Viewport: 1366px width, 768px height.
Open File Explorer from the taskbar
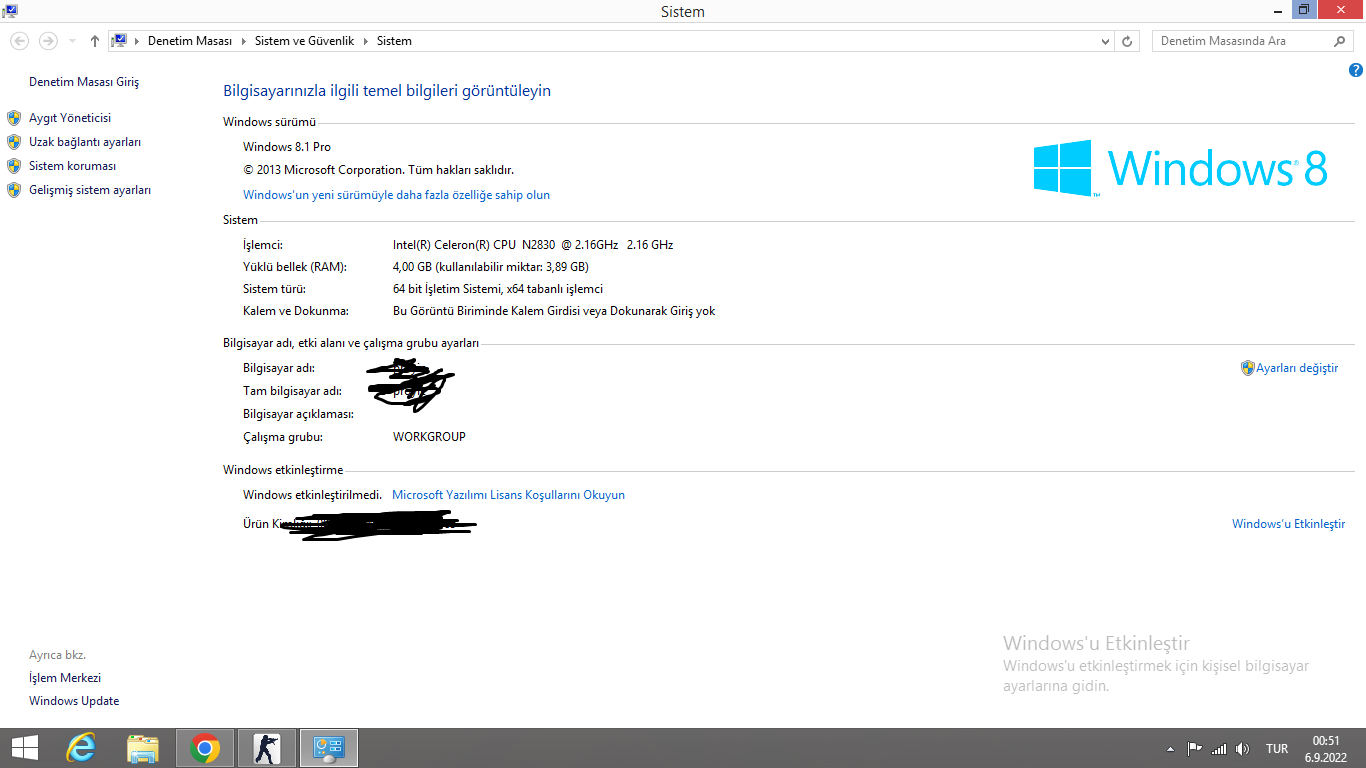pos(143,748)
